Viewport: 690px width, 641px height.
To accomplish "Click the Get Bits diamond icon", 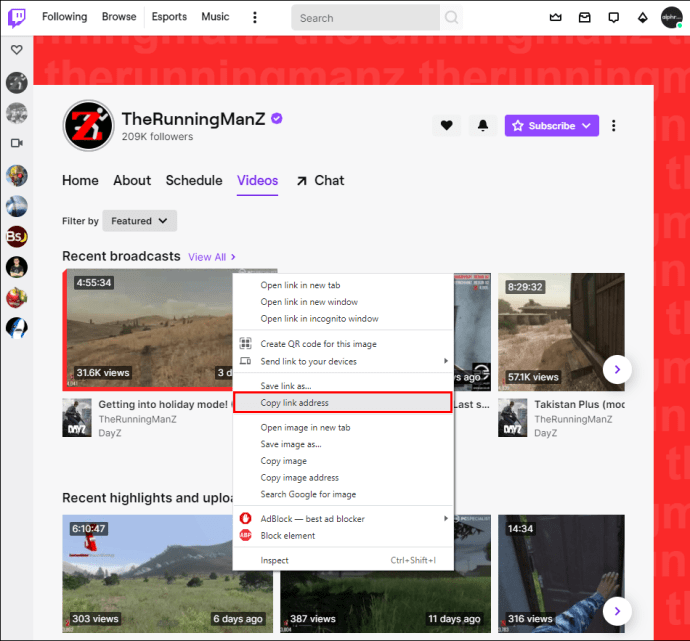I will [x=642, y=18].
